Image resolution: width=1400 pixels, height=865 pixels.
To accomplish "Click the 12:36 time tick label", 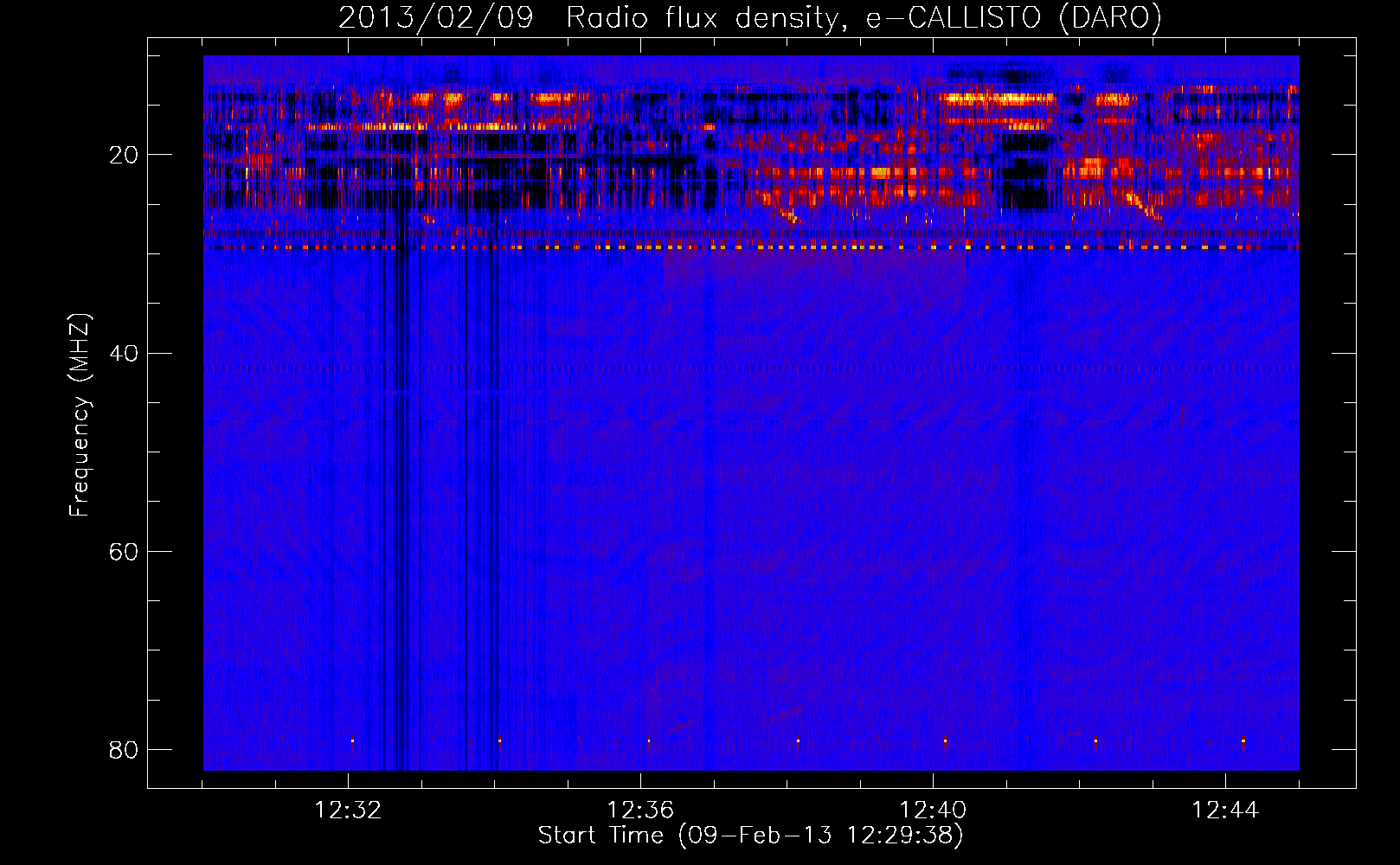I will (x=640, y=811).
